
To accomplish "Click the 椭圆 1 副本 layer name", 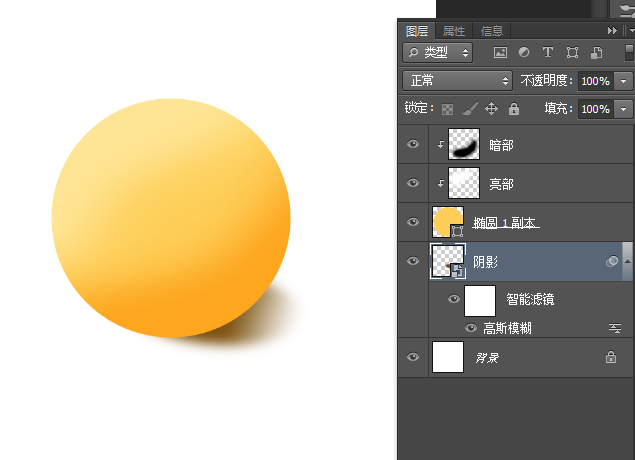I will click(x=506, y=223).
